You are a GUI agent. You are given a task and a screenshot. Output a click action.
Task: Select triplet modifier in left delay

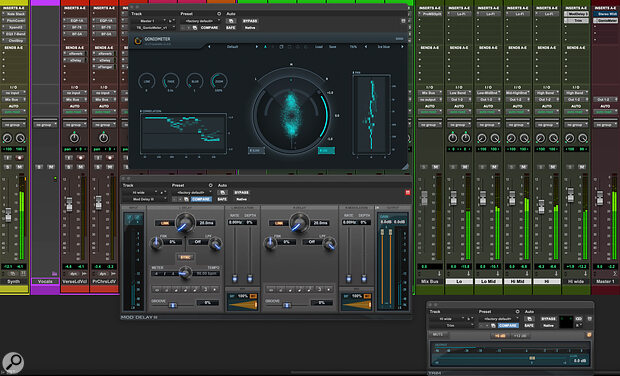click(205, 289)
